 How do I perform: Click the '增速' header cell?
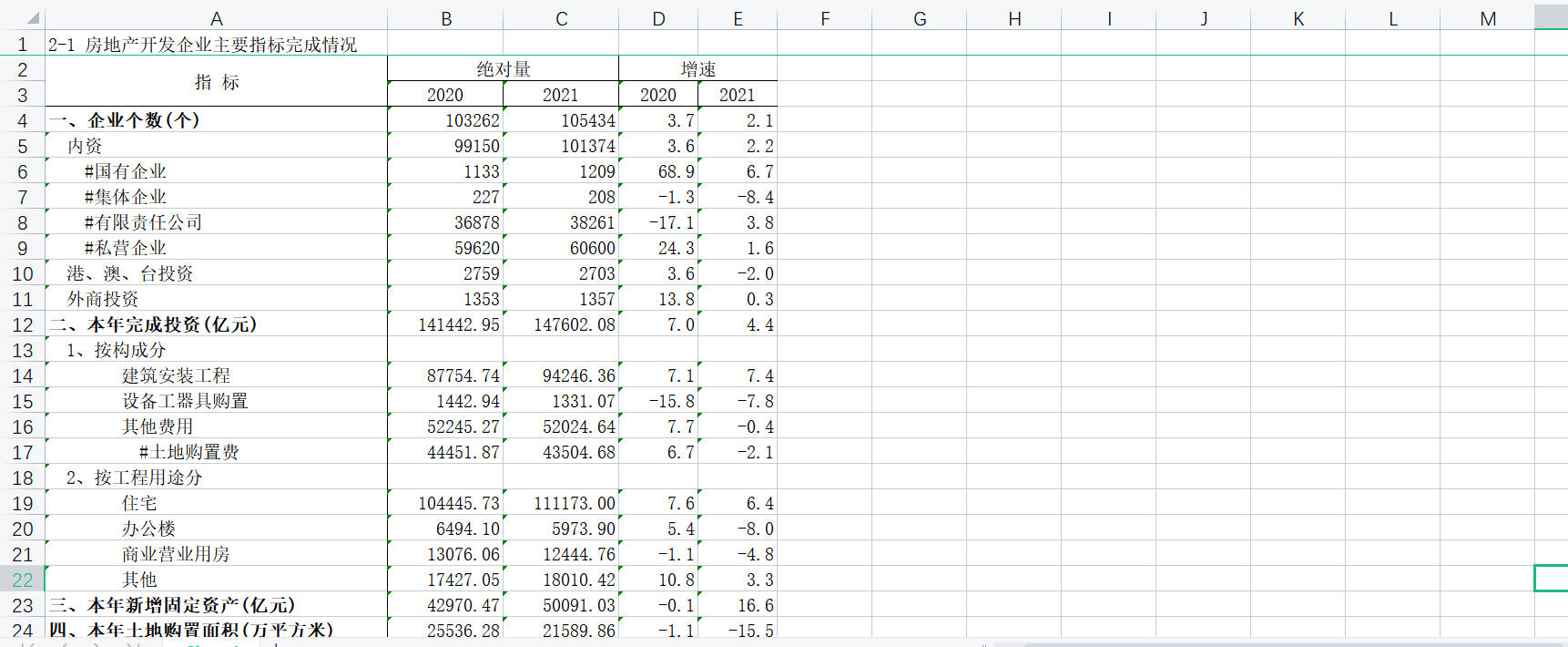(698, 68)
